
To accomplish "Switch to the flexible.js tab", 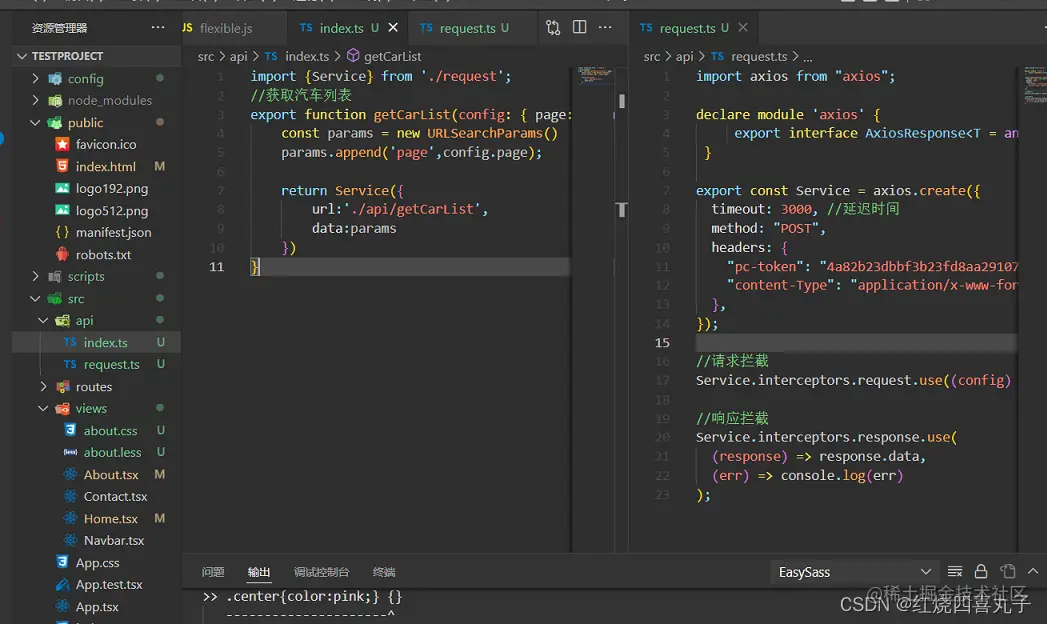I will tap(226, 28).
